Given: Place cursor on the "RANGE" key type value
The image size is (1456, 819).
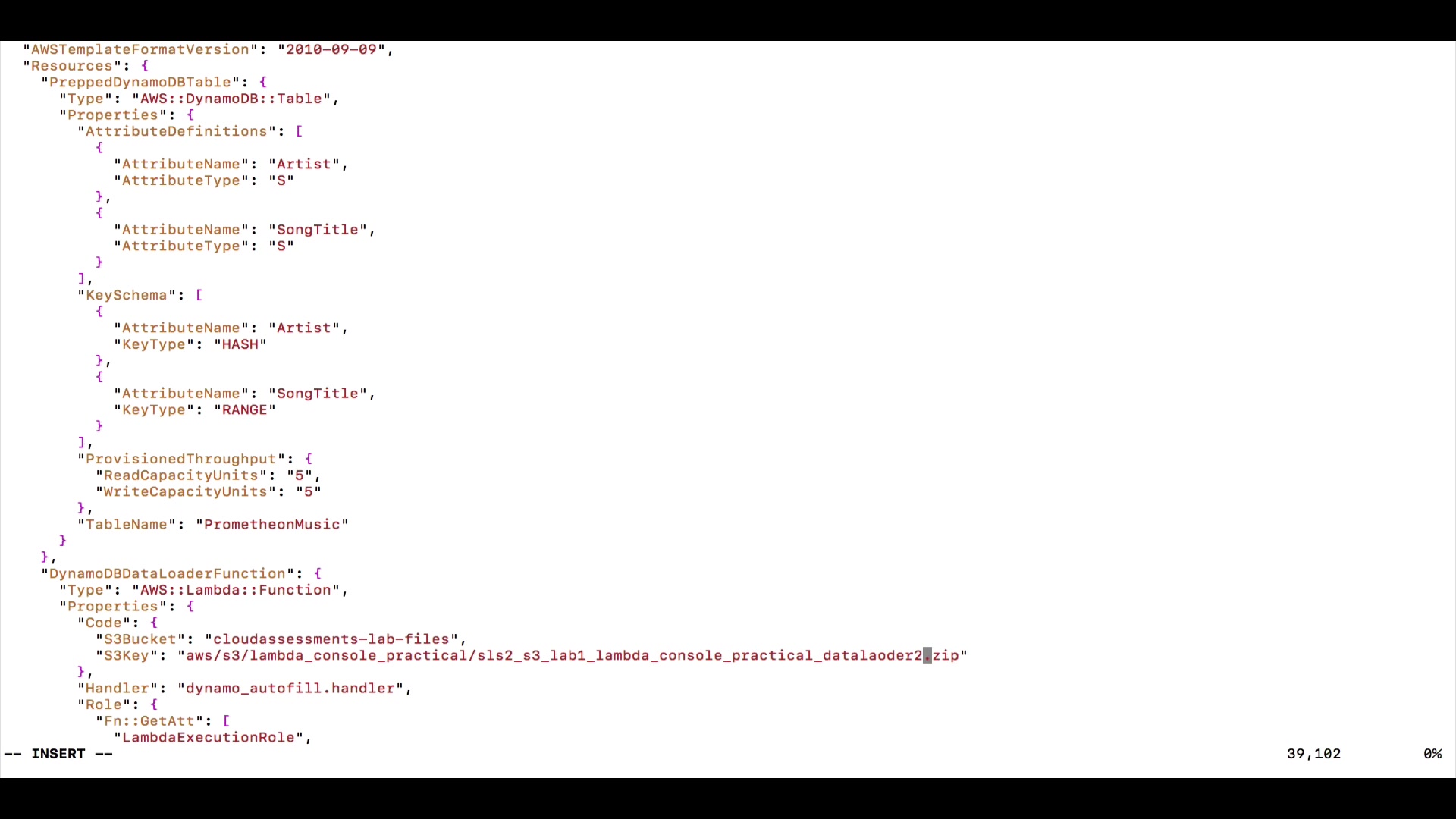Looking at the screenshot, I should tap(244, 409).
